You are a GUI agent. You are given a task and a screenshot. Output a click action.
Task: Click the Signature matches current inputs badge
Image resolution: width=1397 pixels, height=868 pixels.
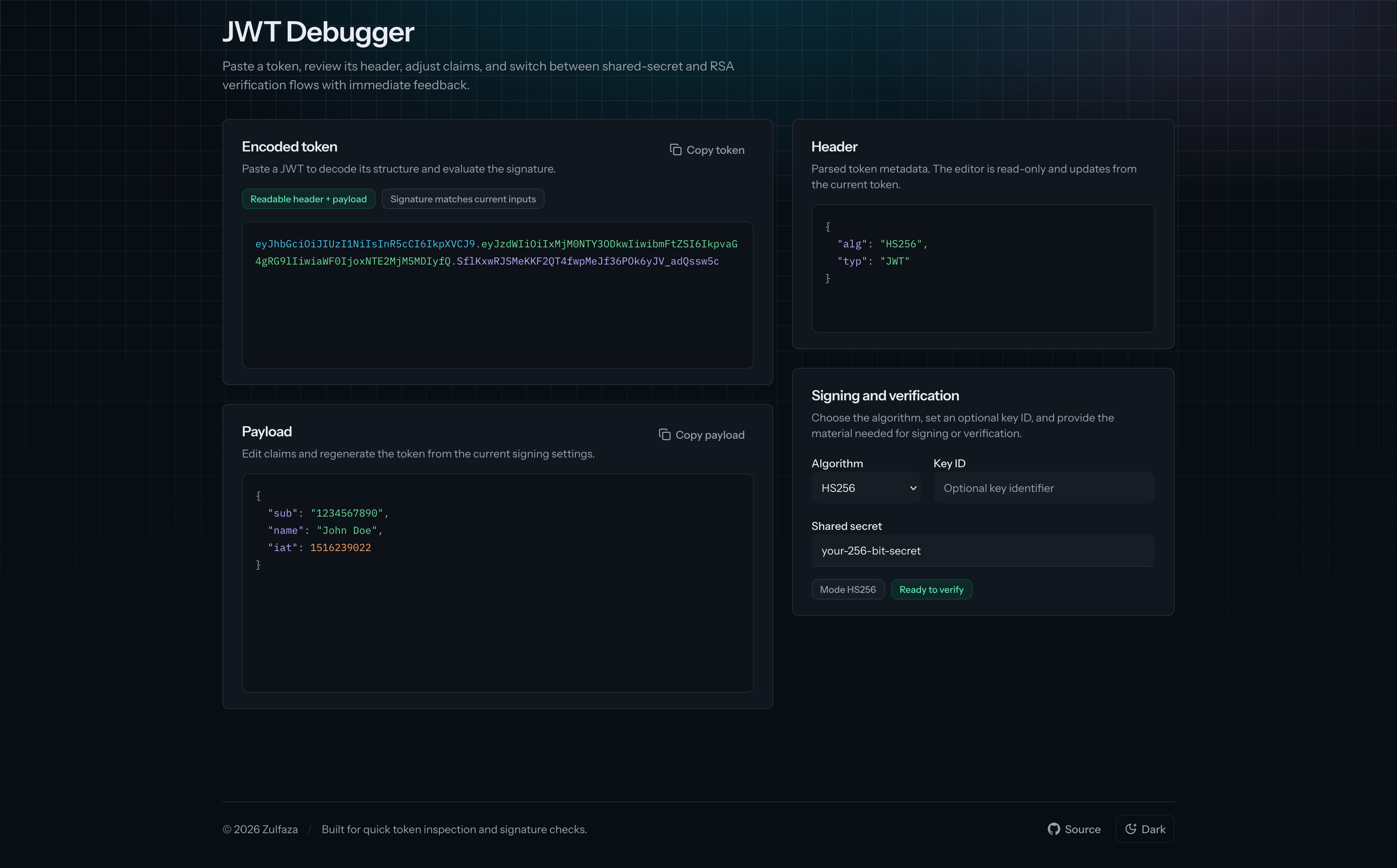(x=463, y=199)
